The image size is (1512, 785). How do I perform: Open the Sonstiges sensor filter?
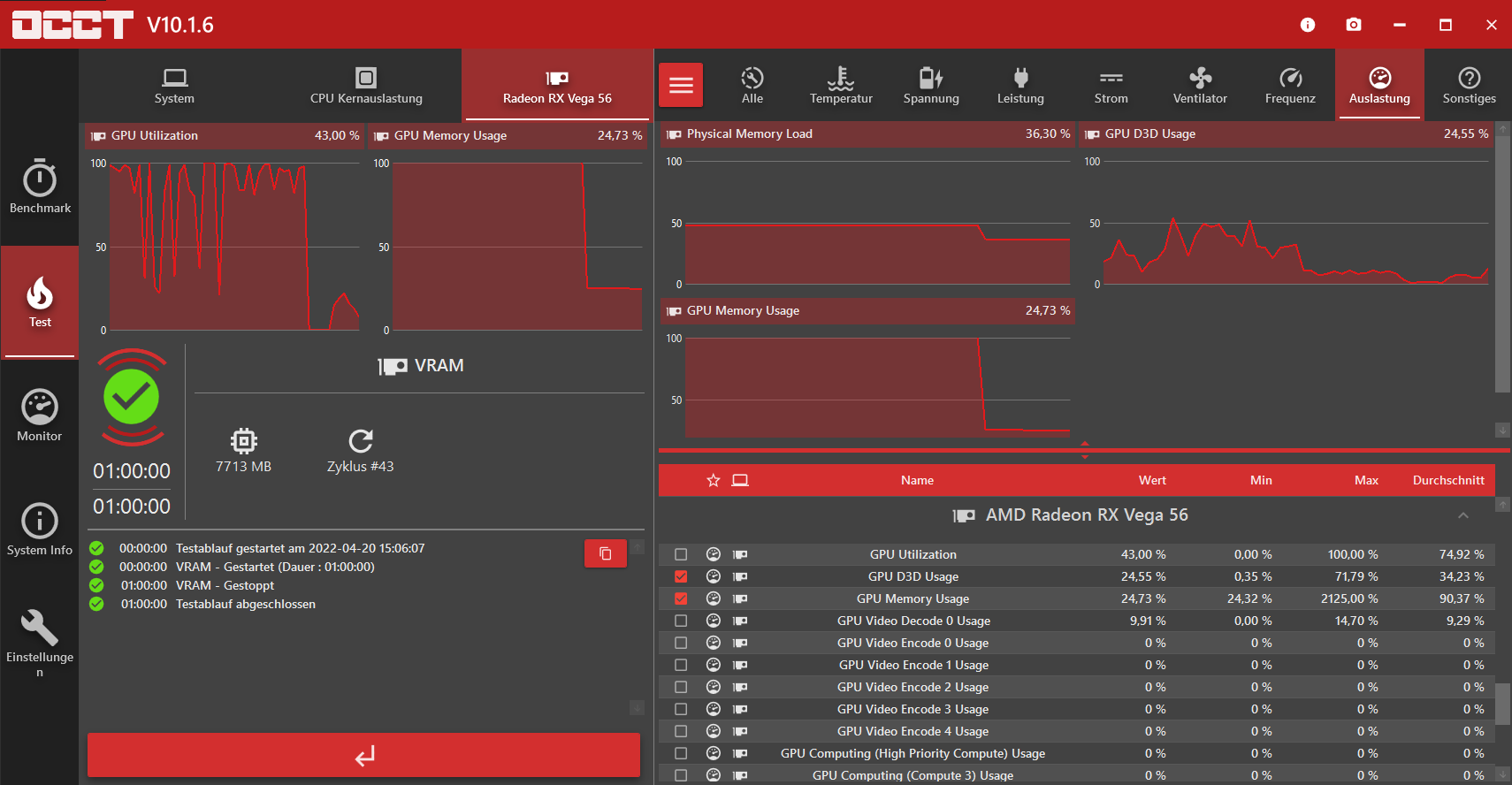pos(1469,86)
